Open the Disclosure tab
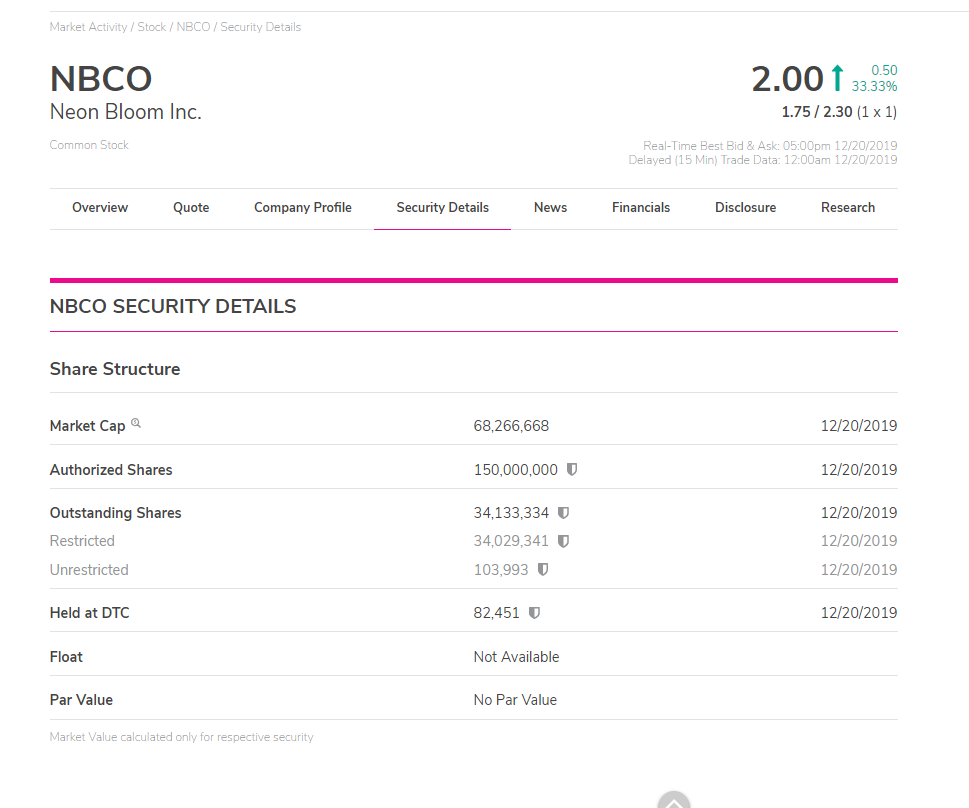Viewport: 969px width, 808px height. (745, 208)
